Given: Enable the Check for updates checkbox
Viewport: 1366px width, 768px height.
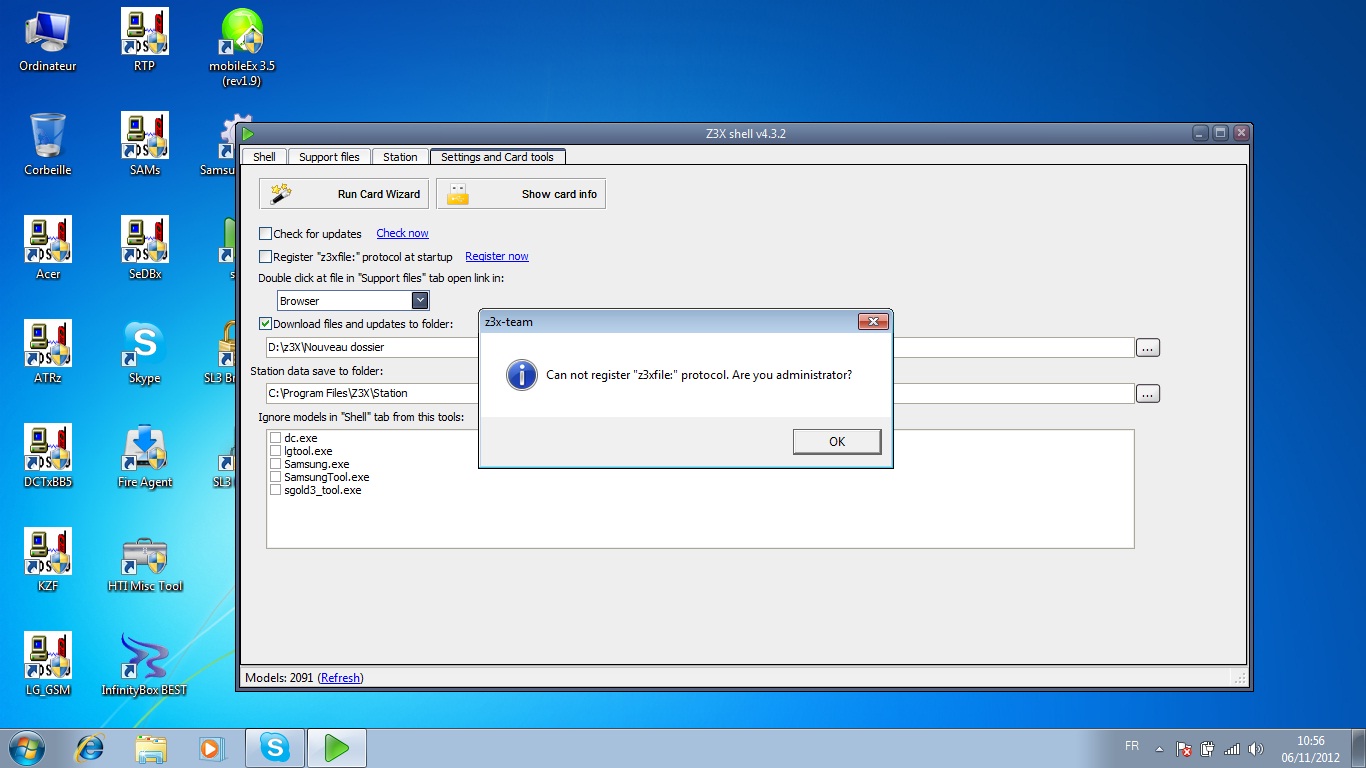Looking at the screenshot, I should coord(265,234).
